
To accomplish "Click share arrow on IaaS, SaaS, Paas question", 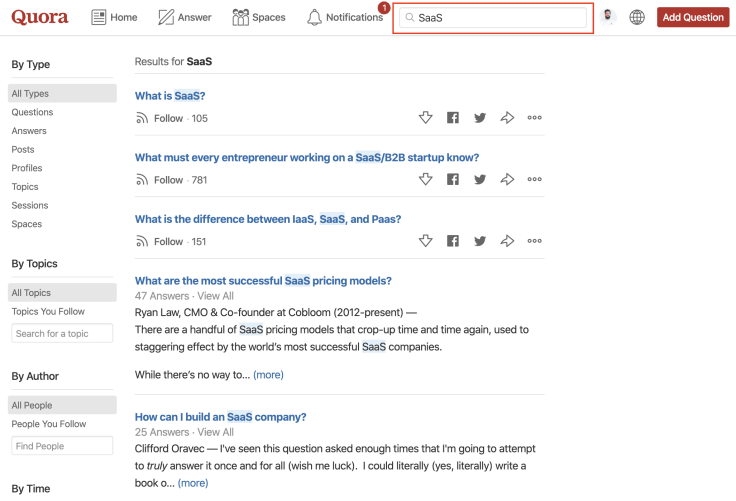I will pyautogui.click(x=507, y=241).
